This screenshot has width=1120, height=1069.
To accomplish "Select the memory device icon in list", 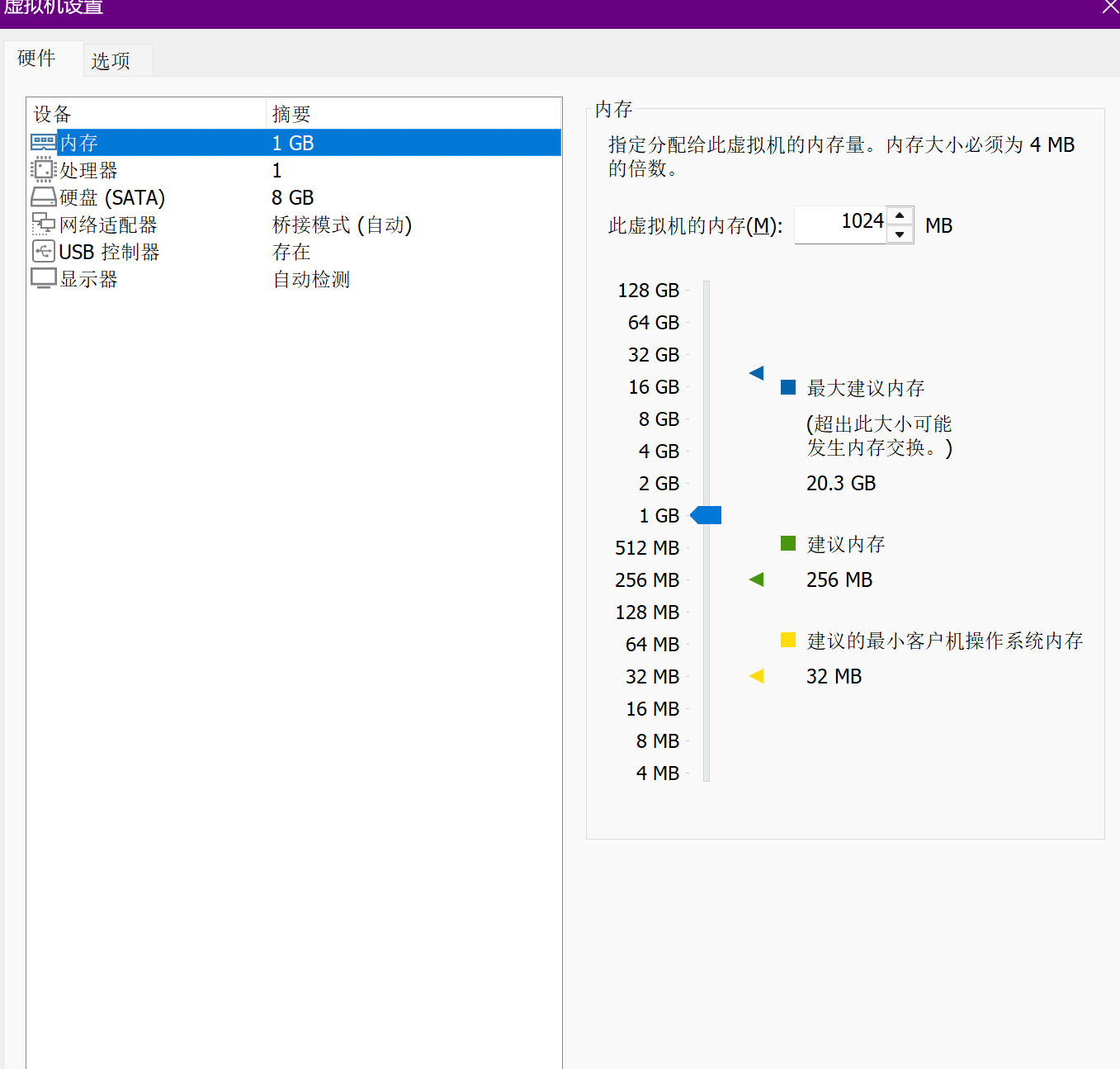I will click(x=43, y=143).
